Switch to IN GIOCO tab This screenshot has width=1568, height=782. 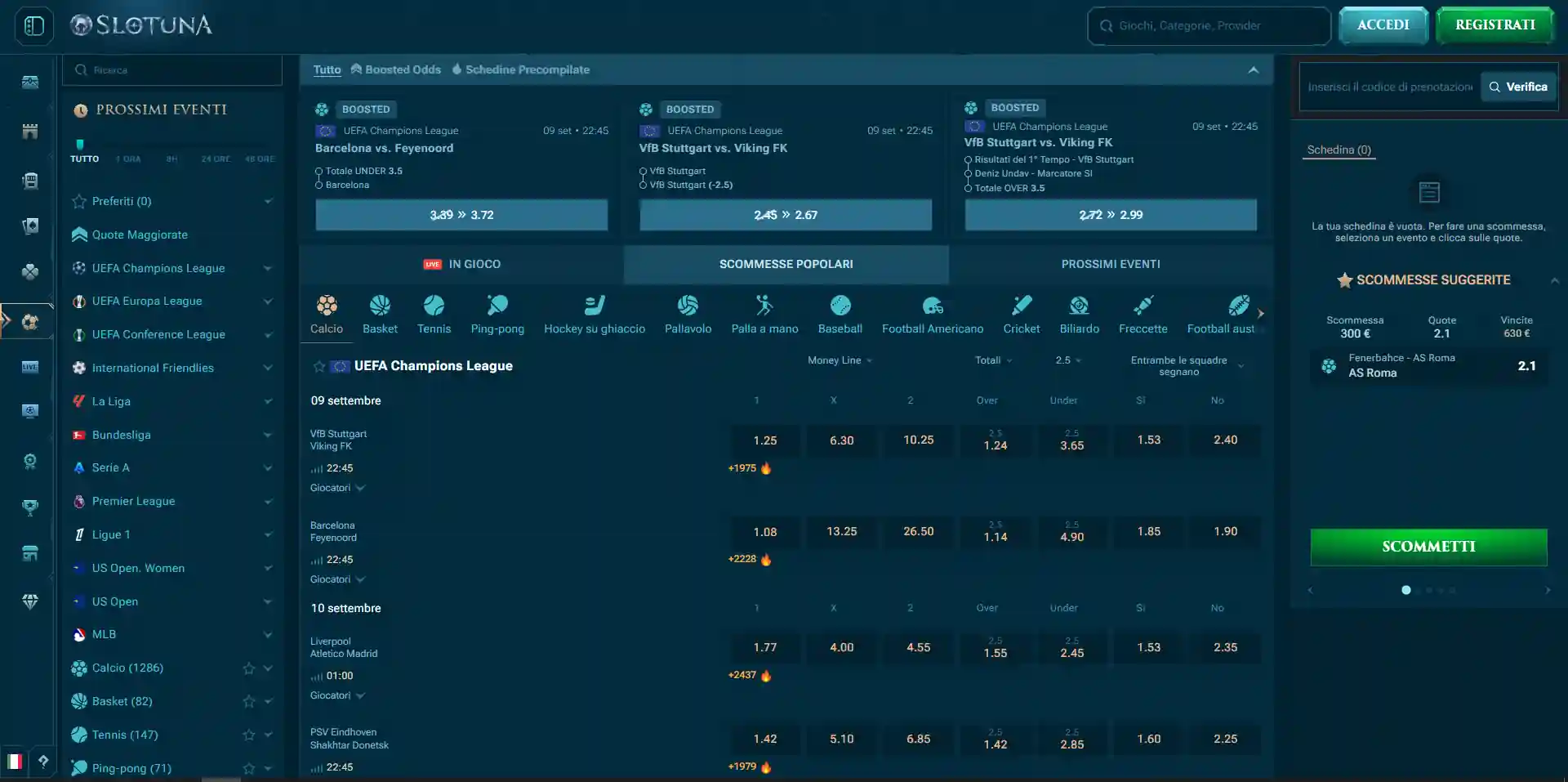coord(461,264)
